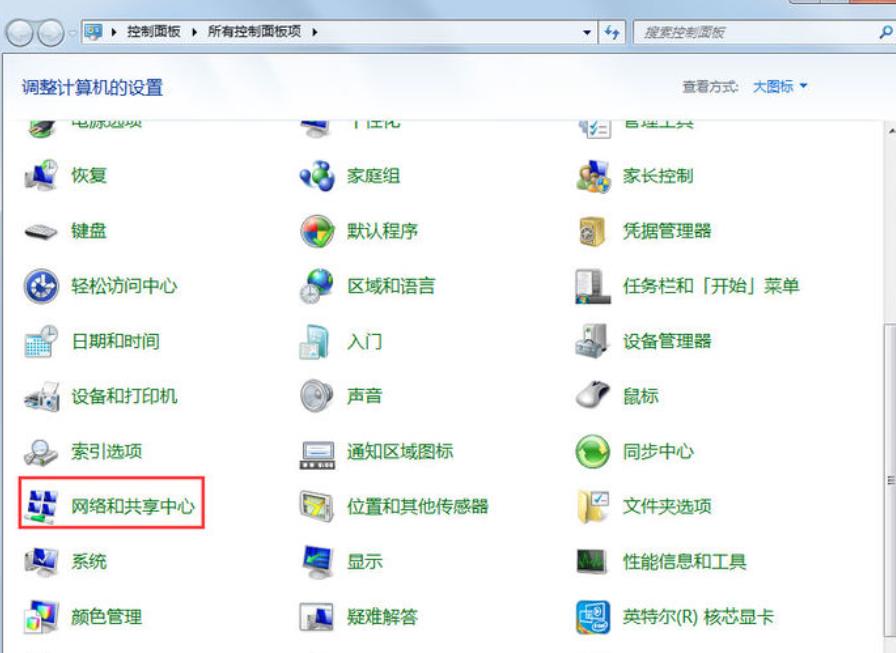Click the 网络和共享中心 text link
Image resolution: width=896 pixels, height=653 pixels.
tap(133, 506)
